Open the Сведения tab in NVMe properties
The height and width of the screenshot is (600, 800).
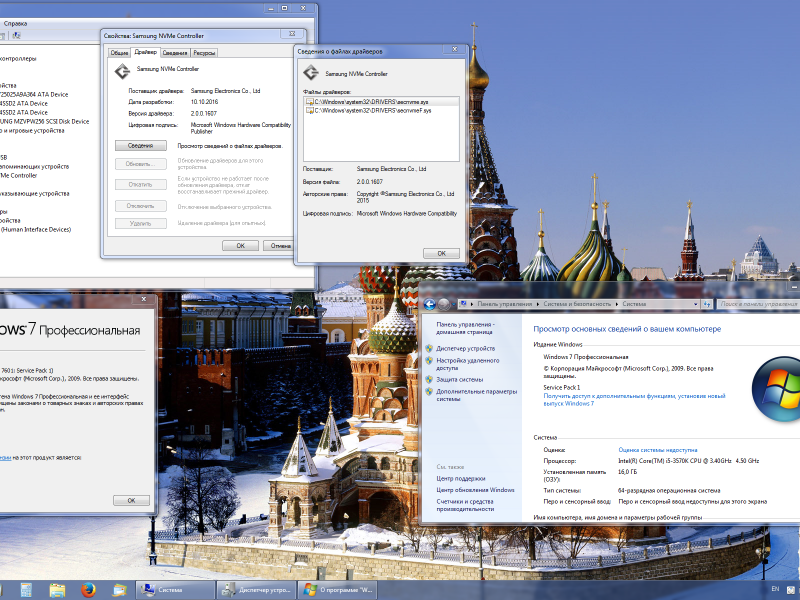point(175,53)
